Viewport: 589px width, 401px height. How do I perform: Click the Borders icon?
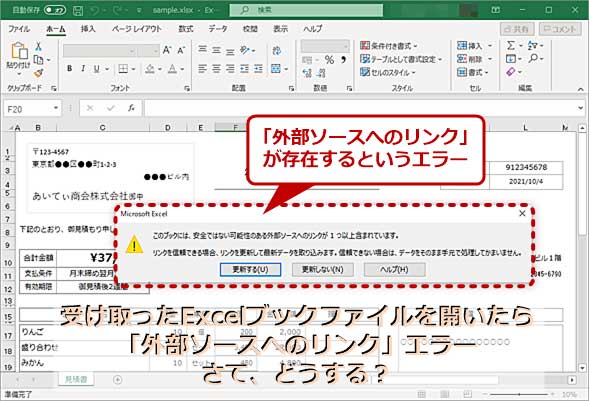tap(123, 69)
